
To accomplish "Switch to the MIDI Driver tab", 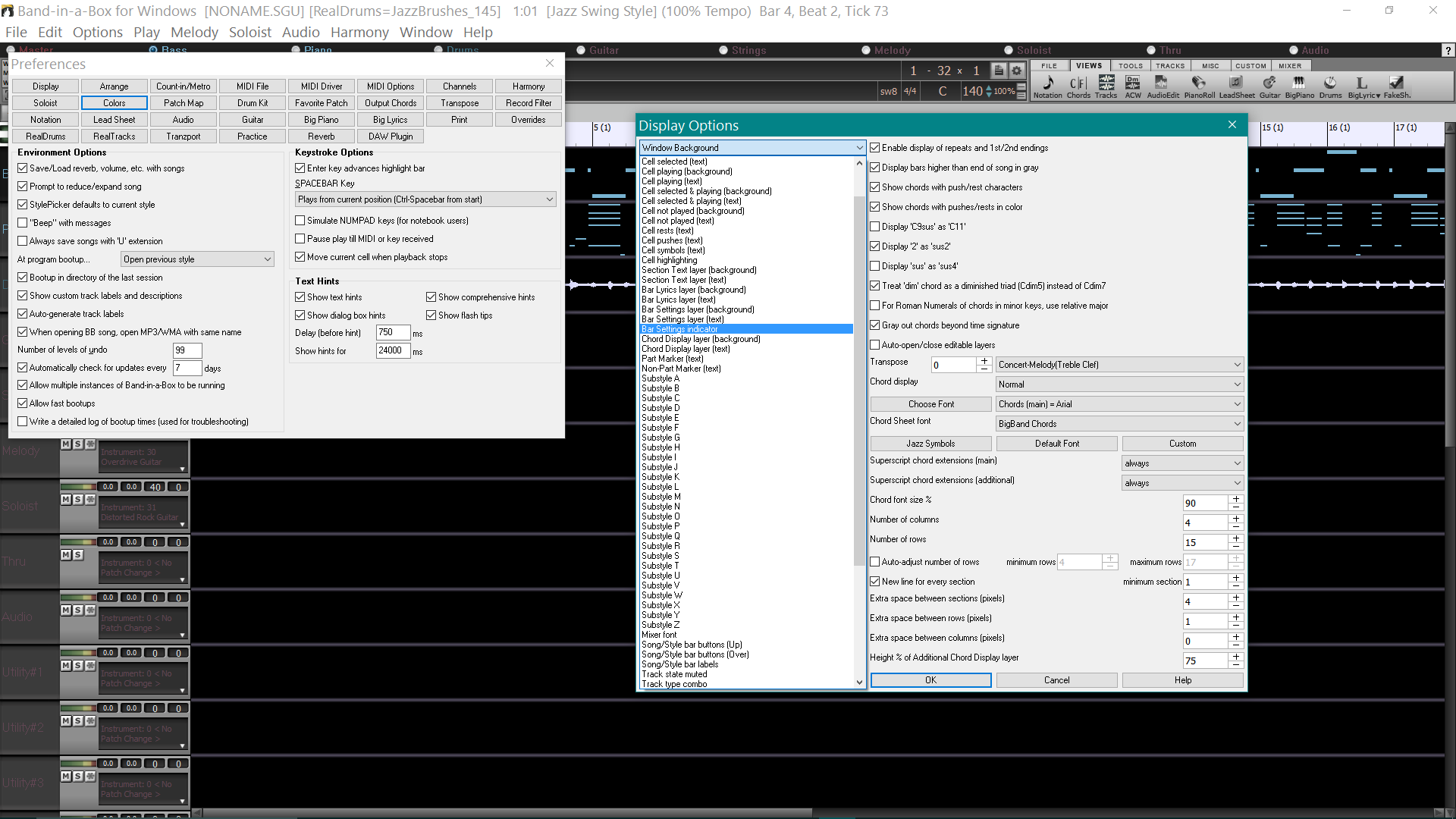I will click(x=322, y=86).
